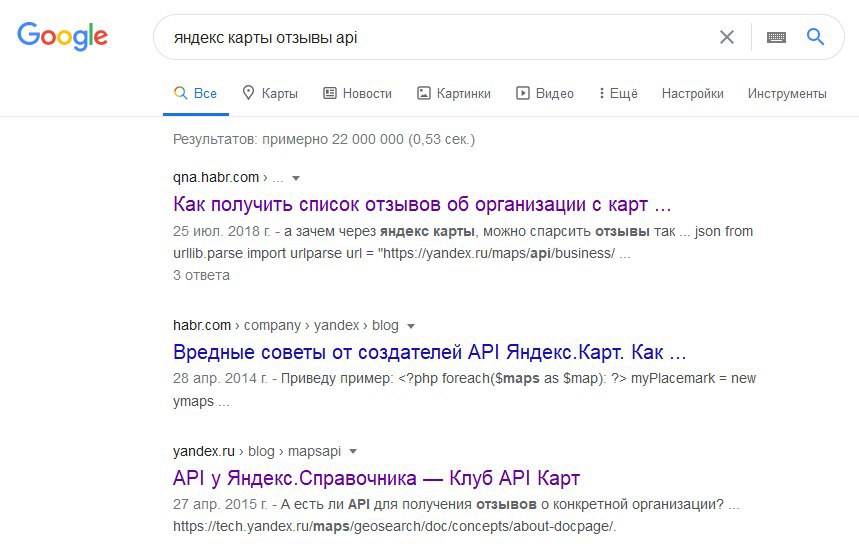Open result 'API у Яндекс.Справочника — Клуб API Карт'
This screenshot has height=555, width=859.
click(x=376, y=478)
